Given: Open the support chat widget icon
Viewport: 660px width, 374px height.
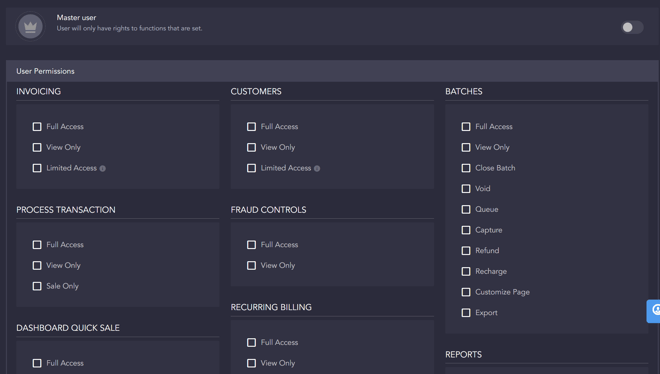Looking at the screenshot, I should click(x=654, y=311).
